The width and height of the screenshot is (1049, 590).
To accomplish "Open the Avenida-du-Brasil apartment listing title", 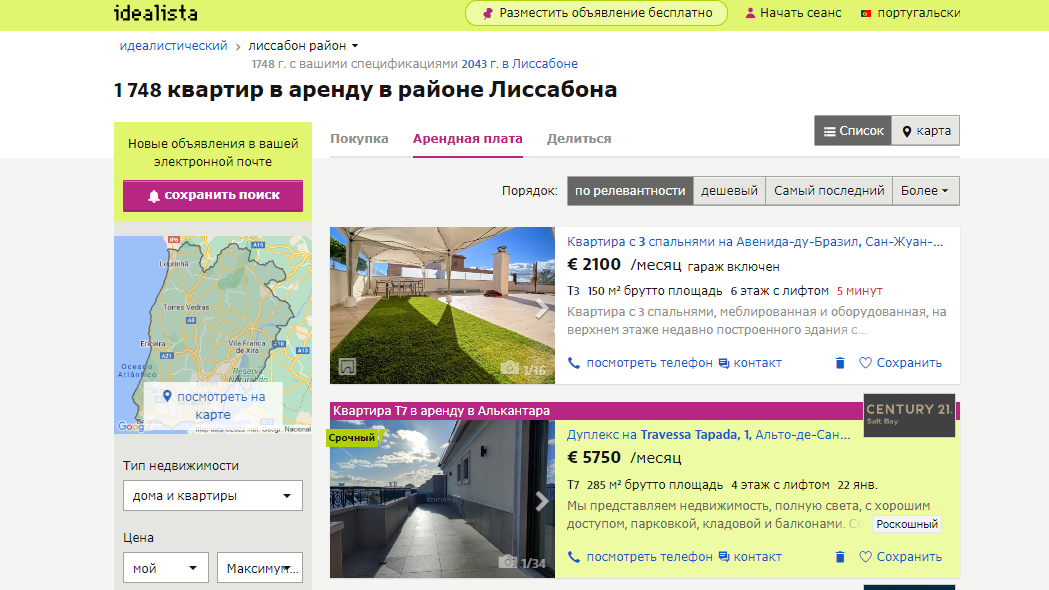I will [x=755, y=241].
